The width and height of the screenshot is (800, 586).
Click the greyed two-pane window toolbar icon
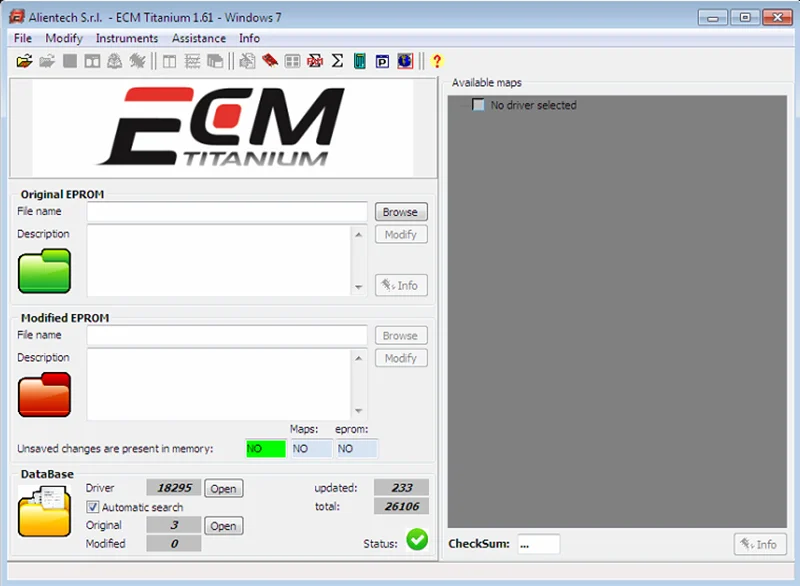pyautogui.click(x=92, y=62)
